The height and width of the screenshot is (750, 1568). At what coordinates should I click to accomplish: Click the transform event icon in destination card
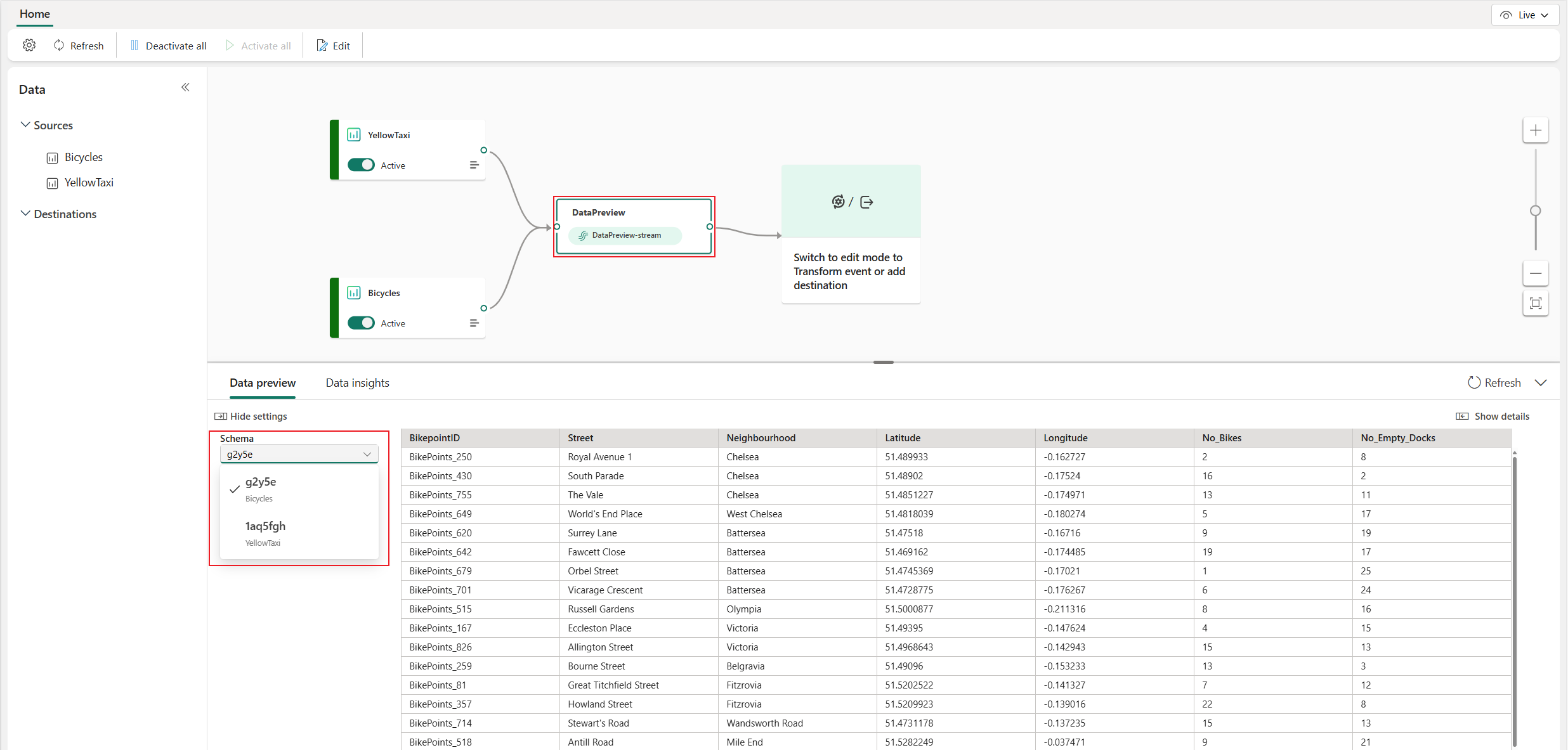tap(838, 202)
